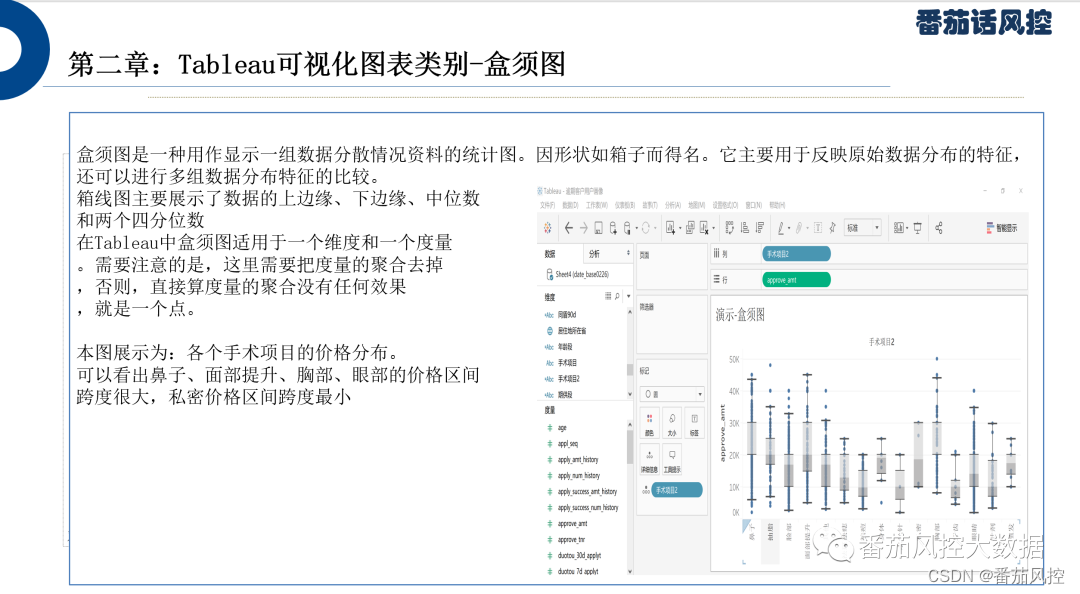Open the 设置格式(O) menu
The height and width of the screenshot is (594, 1080).
tap(725, 205)
